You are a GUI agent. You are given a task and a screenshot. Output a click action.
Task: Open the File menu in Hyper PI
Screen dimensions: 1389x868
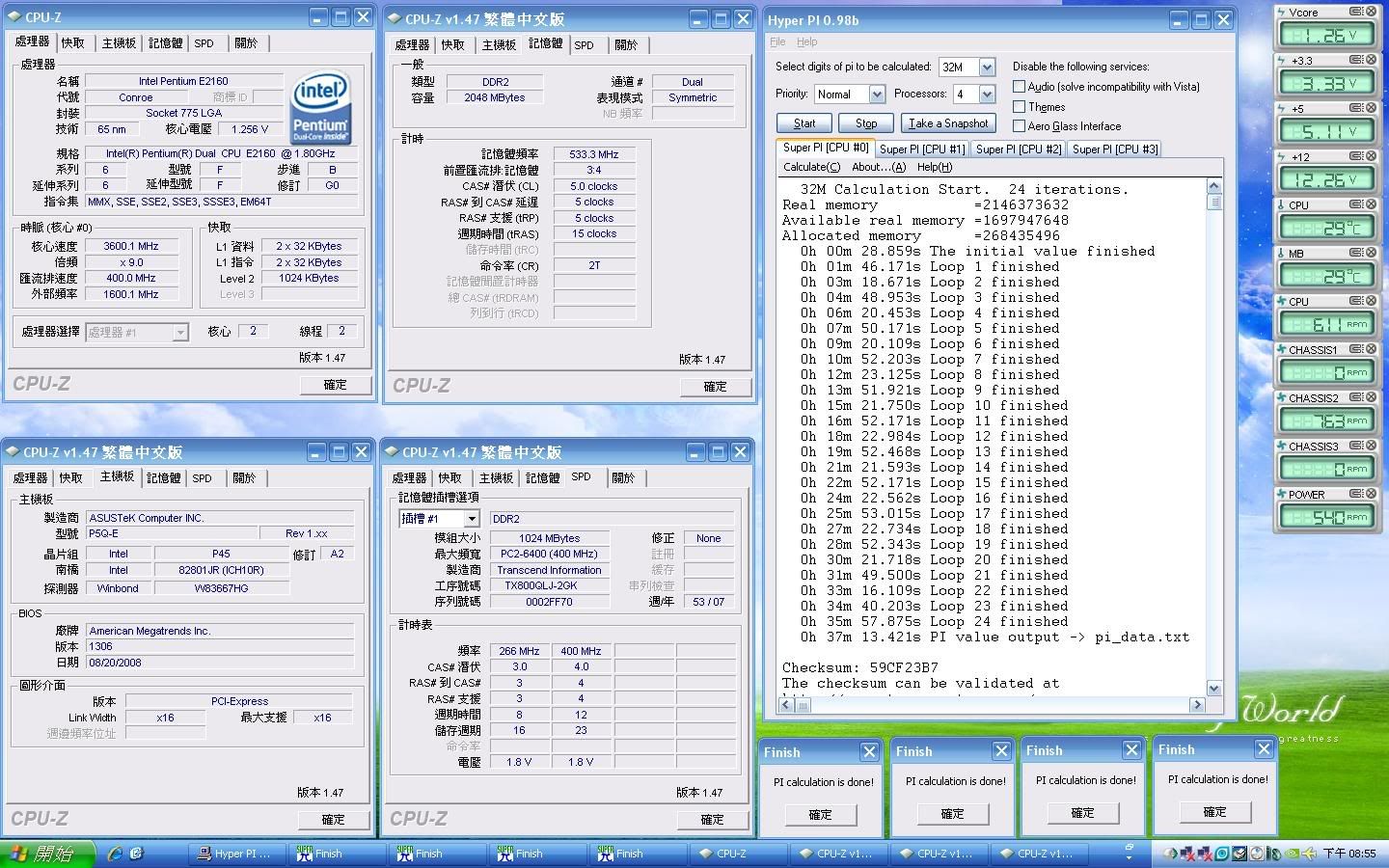777,42
